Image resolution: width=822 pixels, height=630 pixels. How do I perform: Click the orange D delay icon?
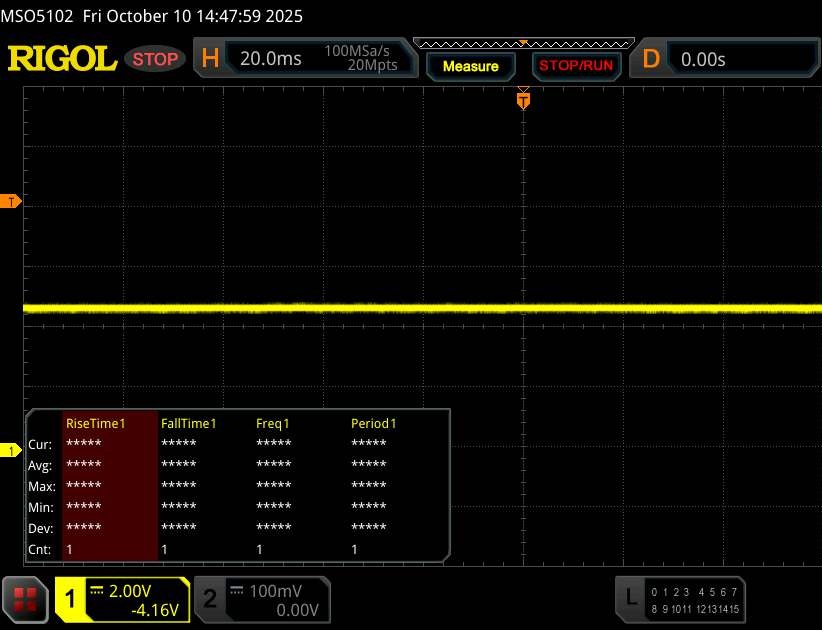[x=651, y=59]
